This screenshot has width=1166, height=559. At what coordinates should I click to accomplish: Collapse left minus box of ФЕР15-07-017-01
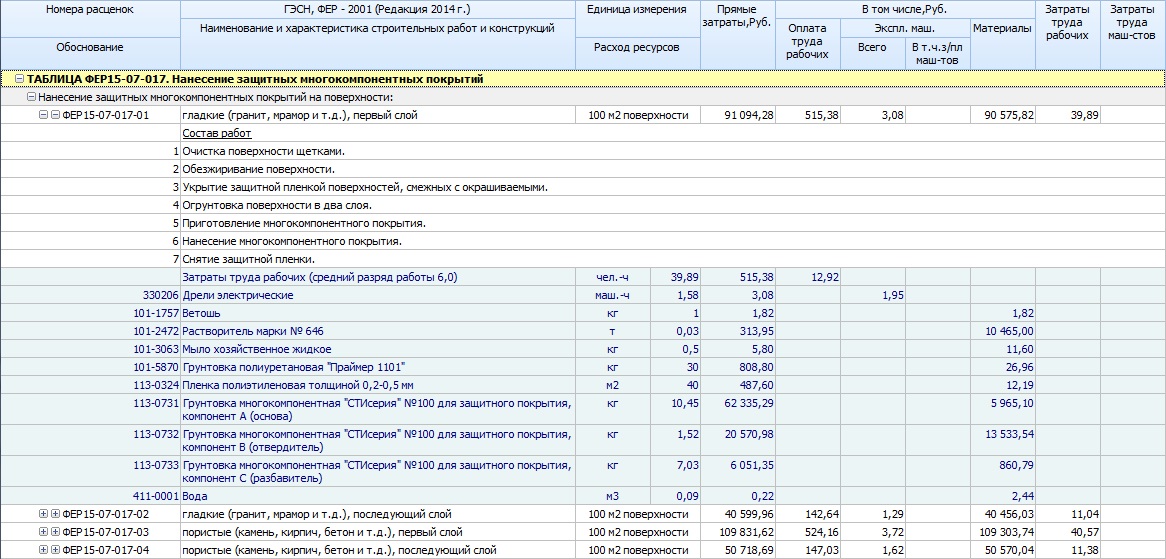[x=43, y=115]
